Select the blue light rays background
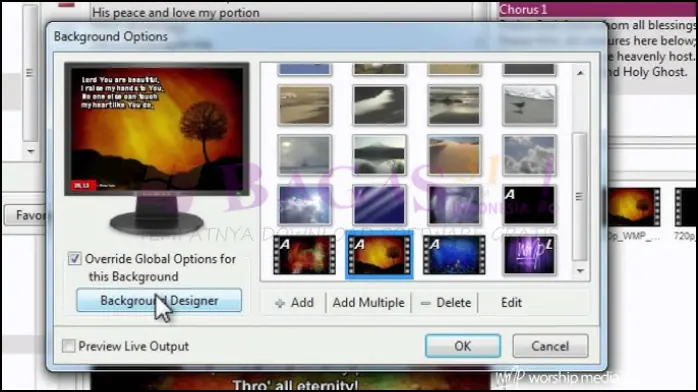Image resolution: width=698 pixels, height=392 pixels. pos(379,205)
